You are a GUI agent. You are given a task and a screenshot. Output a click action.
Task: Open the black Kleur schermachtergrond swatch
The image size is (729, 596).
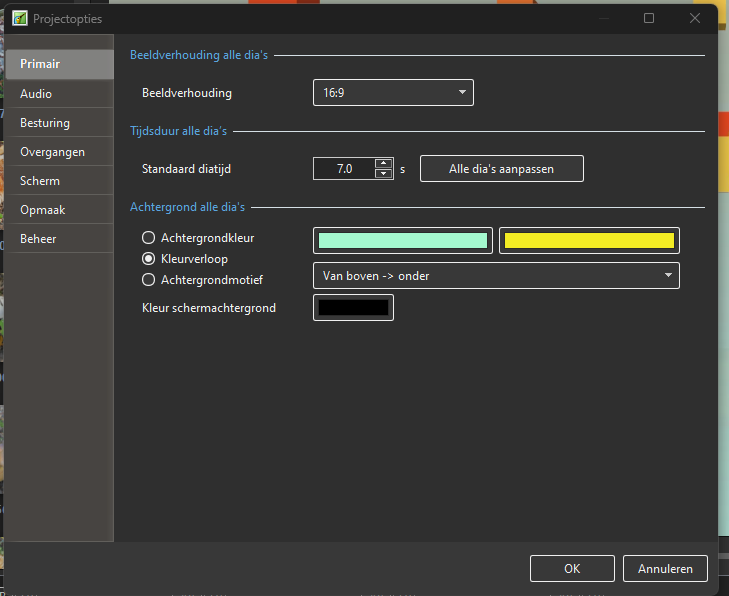(x=353, y=307)
